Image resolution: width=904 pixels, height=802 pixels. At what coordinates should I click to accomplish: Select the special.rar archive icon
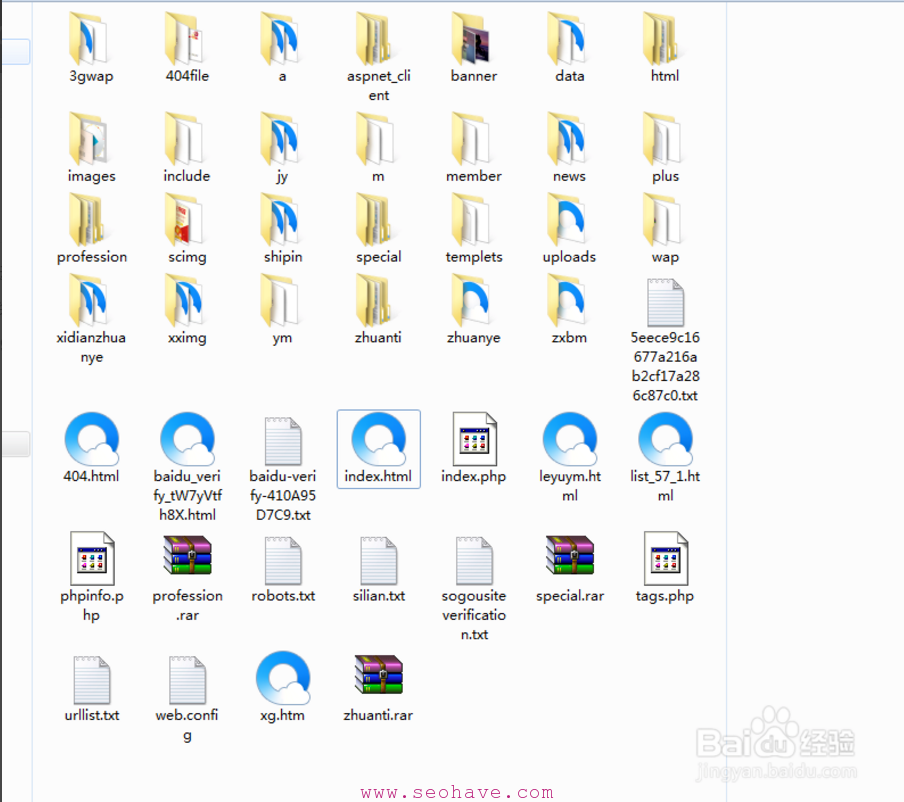570,555
